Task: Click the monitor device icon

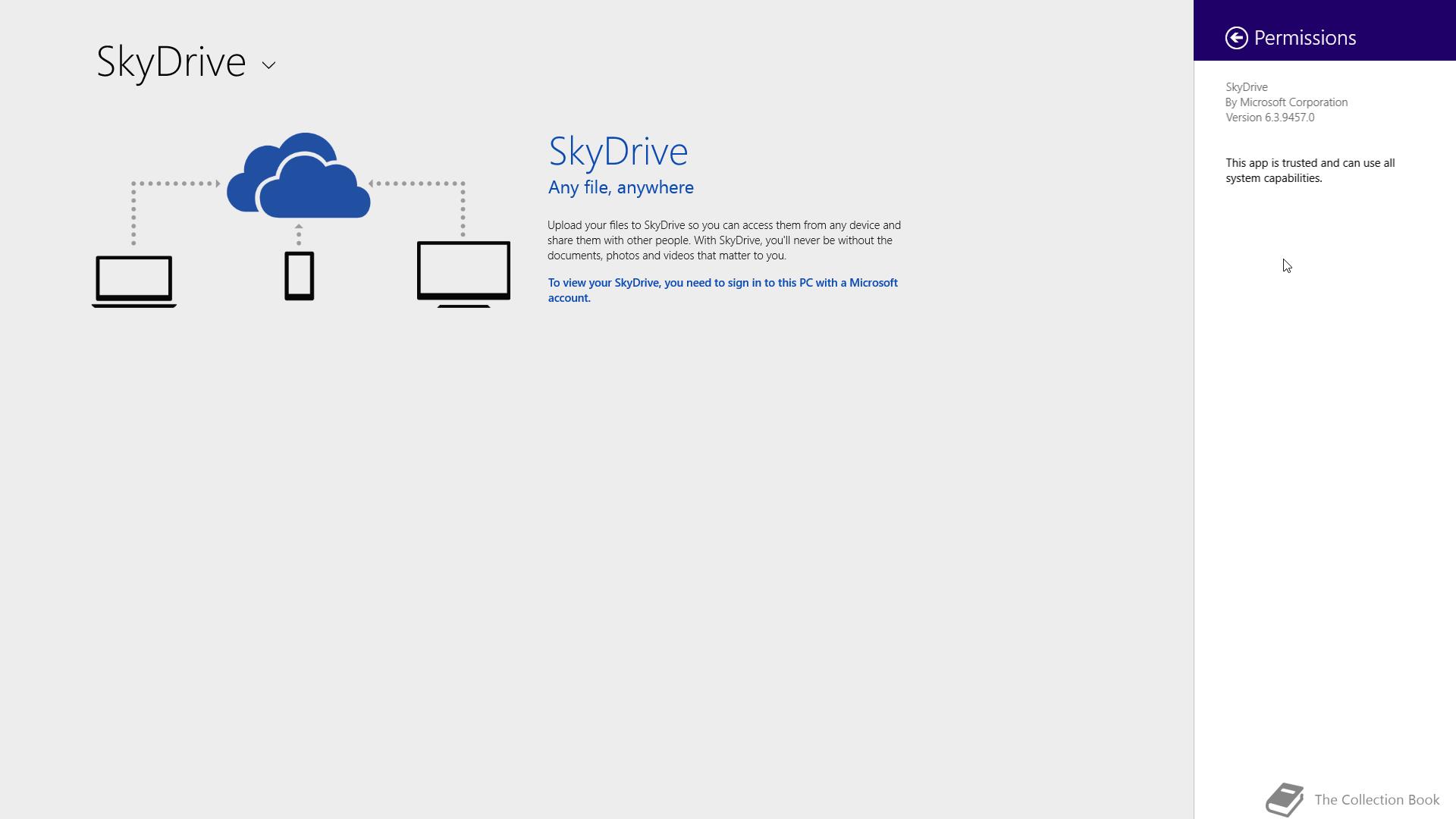Action: [x=463, y=273]
